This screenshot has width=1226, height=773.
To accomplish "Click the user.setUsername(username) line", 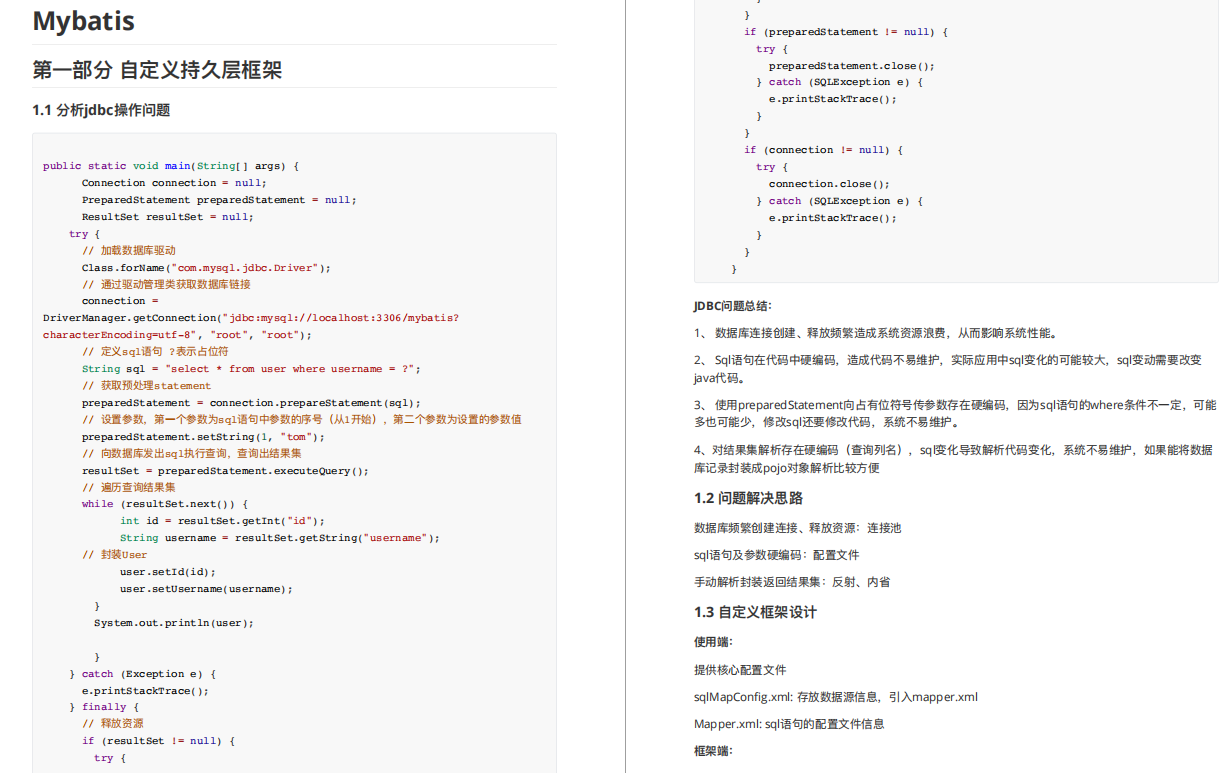I will tap(206, 589).
